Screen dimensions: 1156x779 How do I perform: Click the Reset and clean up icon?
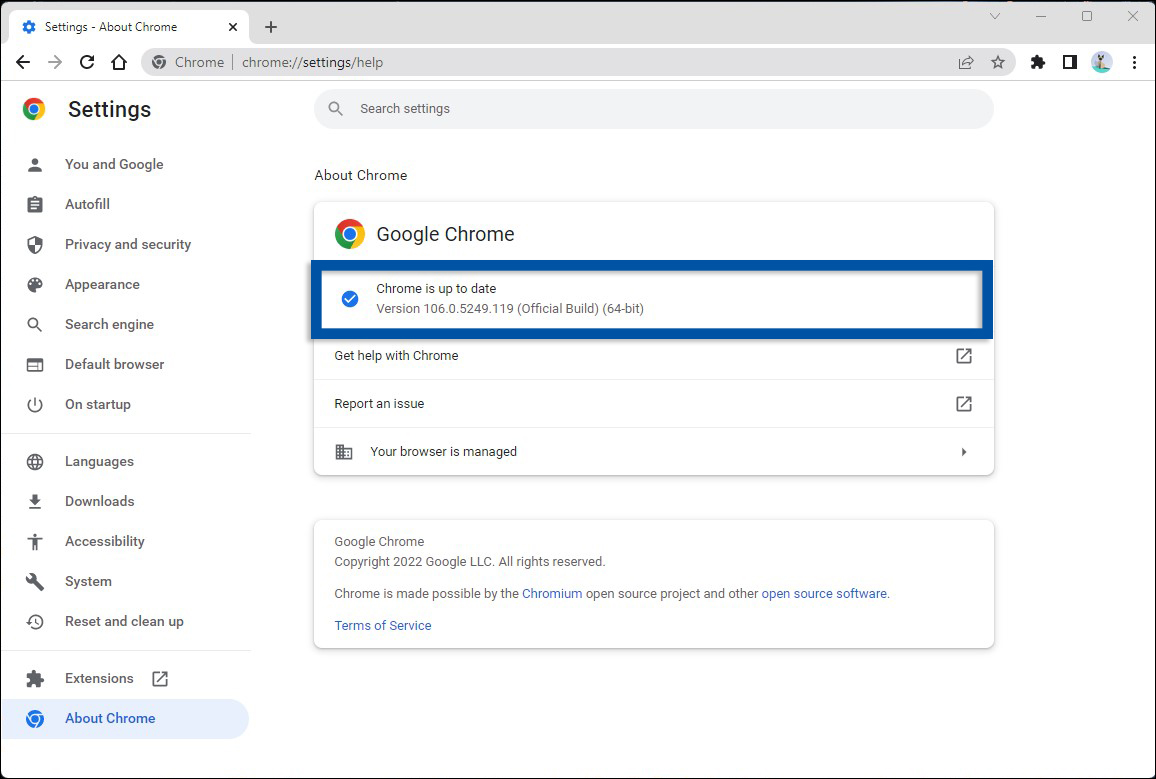pos(35,621)
